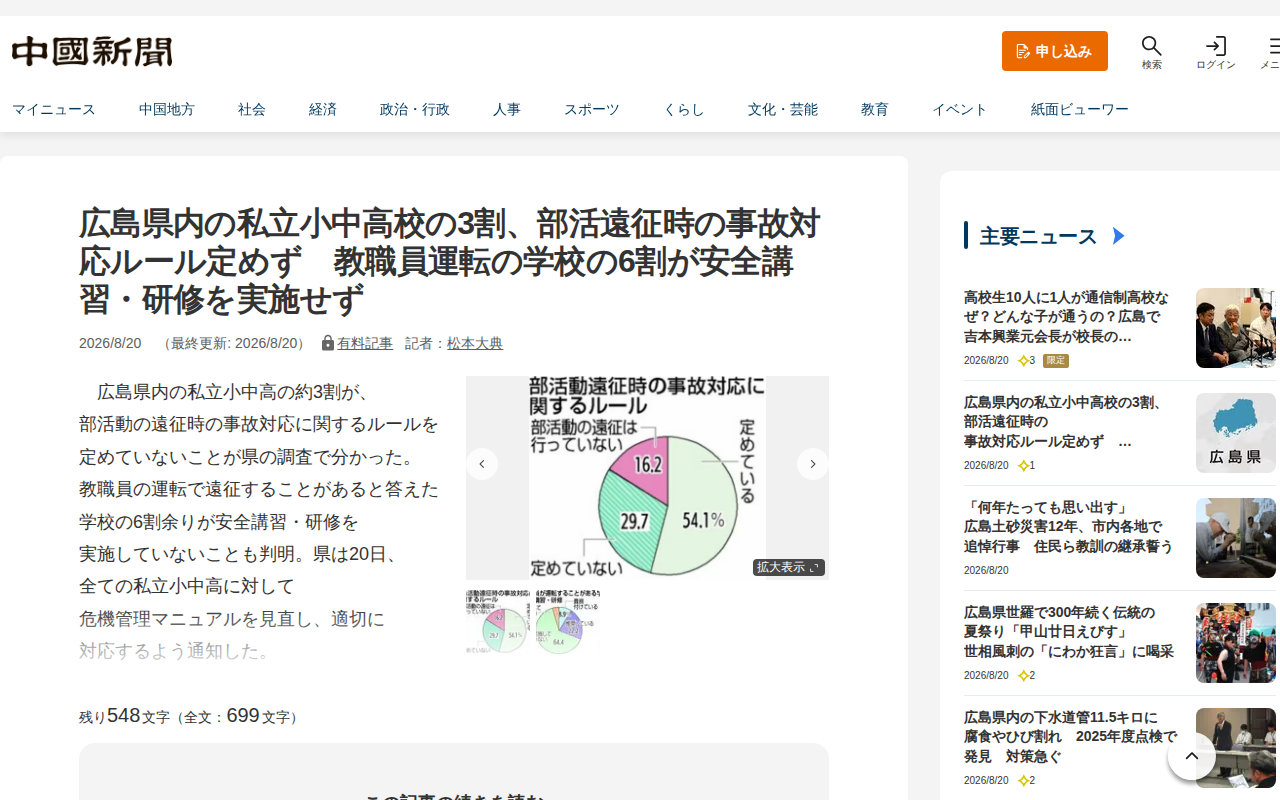Image resolution: width=1280 pixels, height=800 pixels.
Task: Click the summer festival photo thumbnail
Action: click(x=1236, y=643)
